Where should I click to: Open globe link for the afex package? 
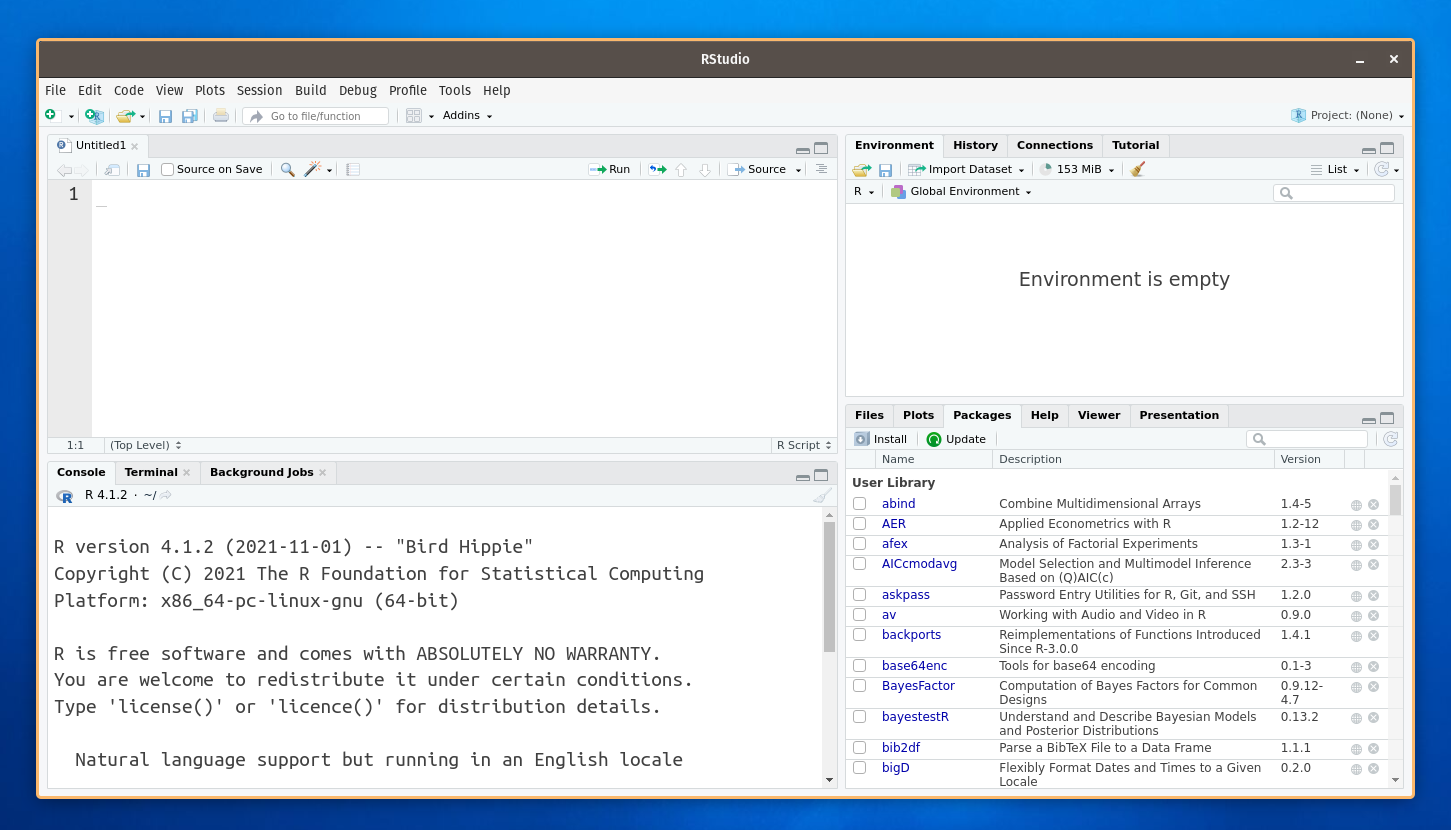click(x=1356, y=545)
